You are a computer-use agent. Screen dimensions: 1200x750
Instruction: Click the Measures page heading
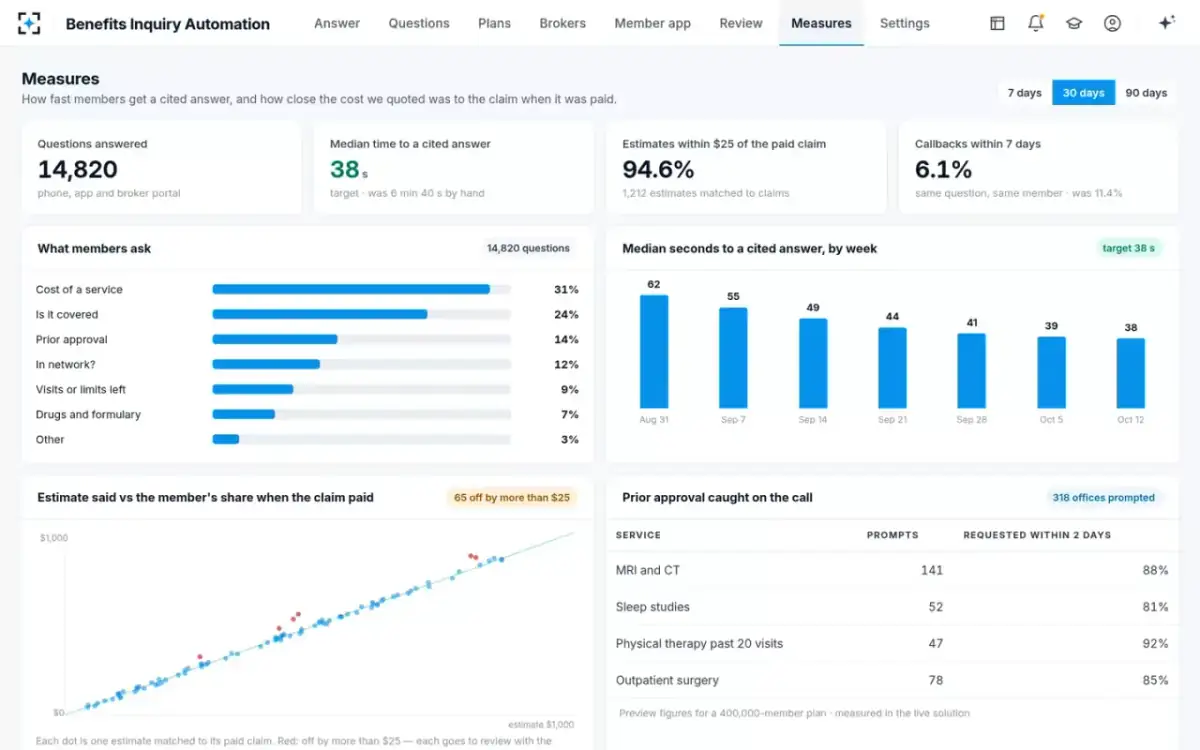click(60, 78)
